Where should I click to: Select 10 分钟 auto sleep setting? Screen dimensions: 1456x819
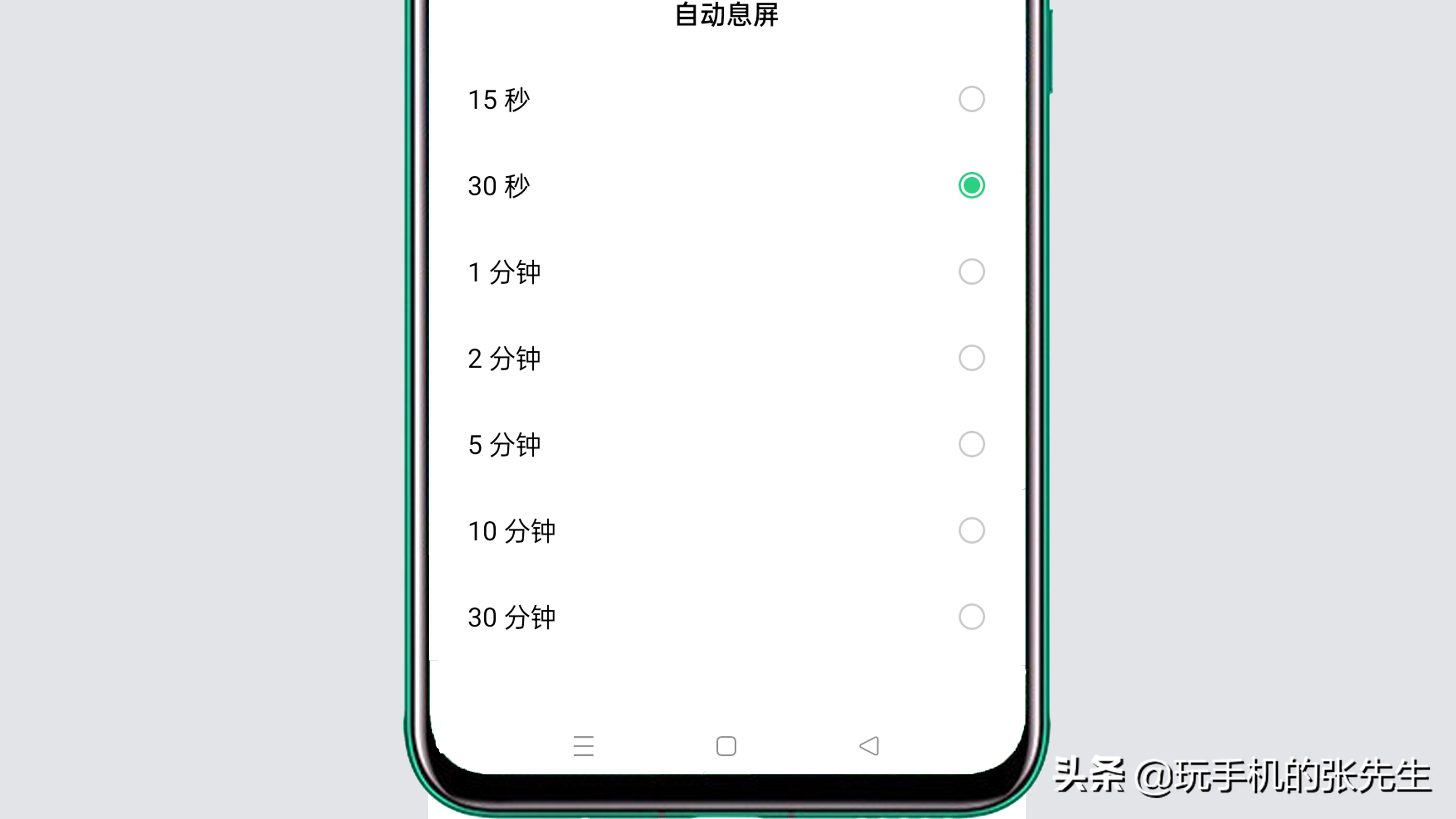tap(971, 530)
